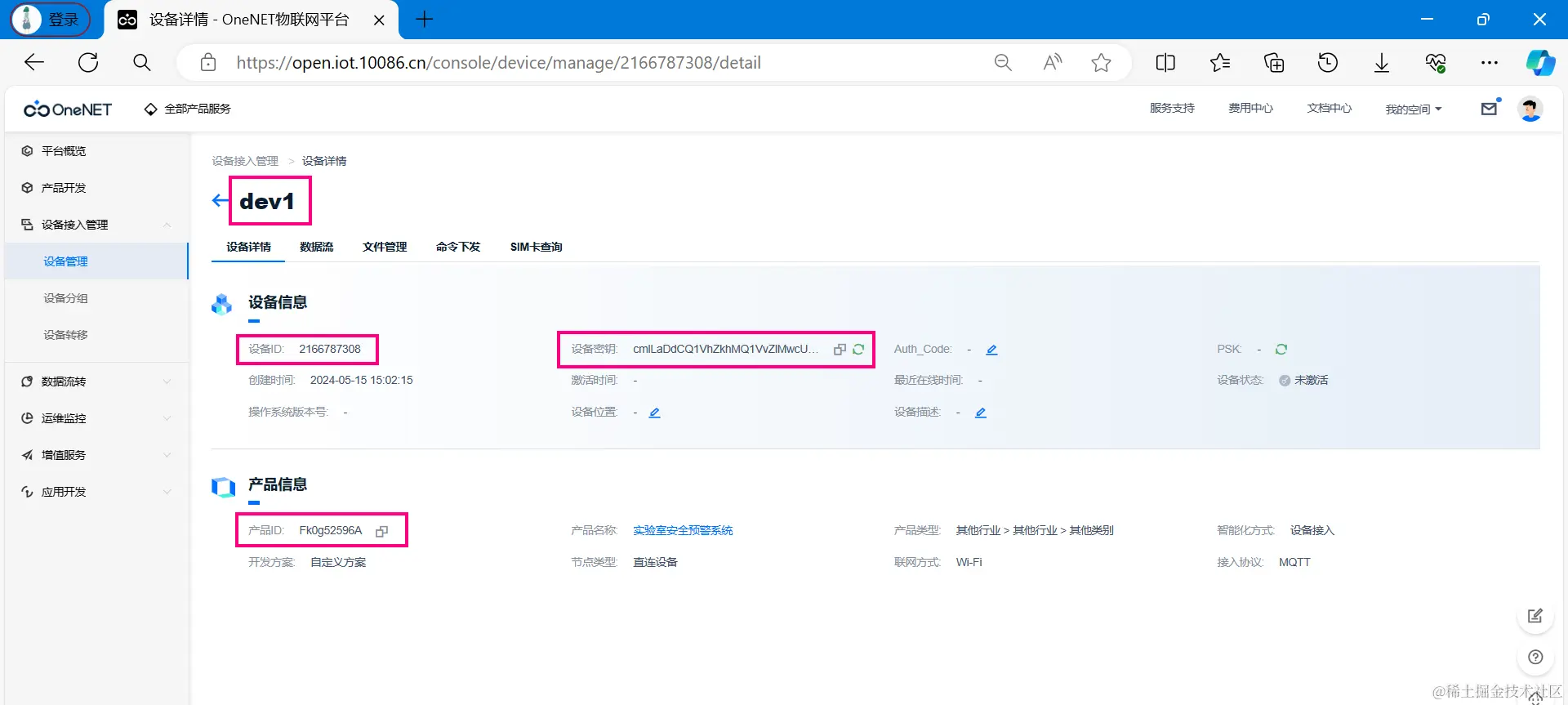
Task: Open browser settings and more menu
Action: (x=1490, y=63)
